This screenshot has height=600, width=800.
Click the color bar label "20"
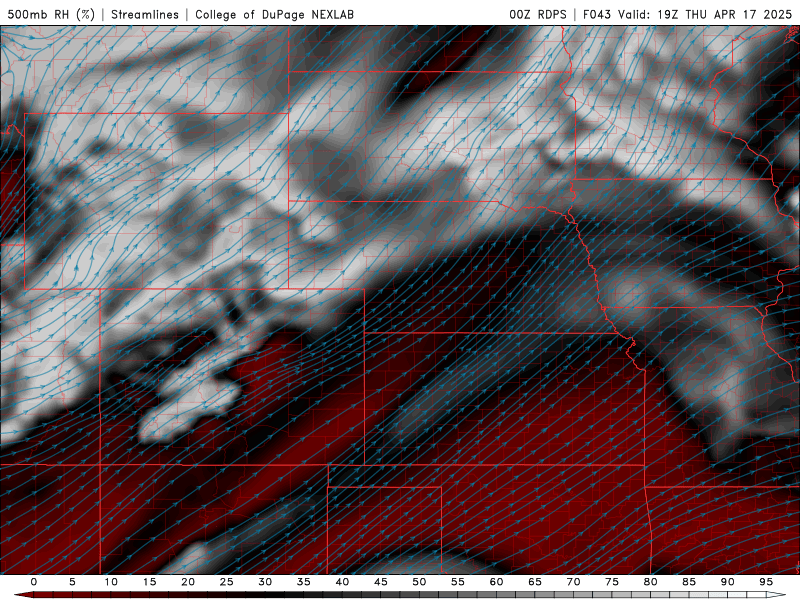coord(188,582)
